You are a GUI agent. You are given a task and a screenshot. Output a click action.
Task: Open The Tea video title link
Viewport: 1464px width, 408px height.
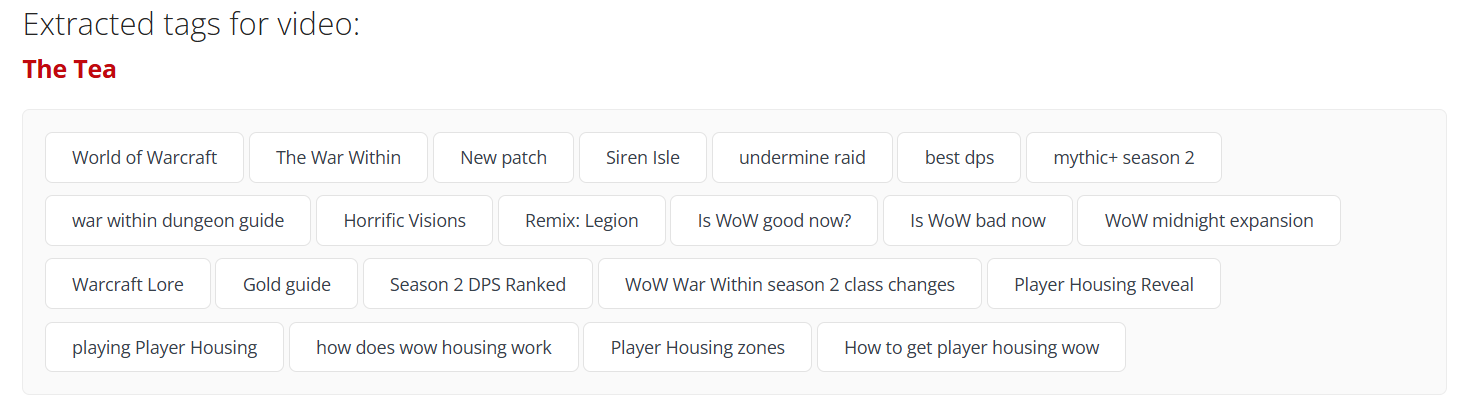[69, 69]
